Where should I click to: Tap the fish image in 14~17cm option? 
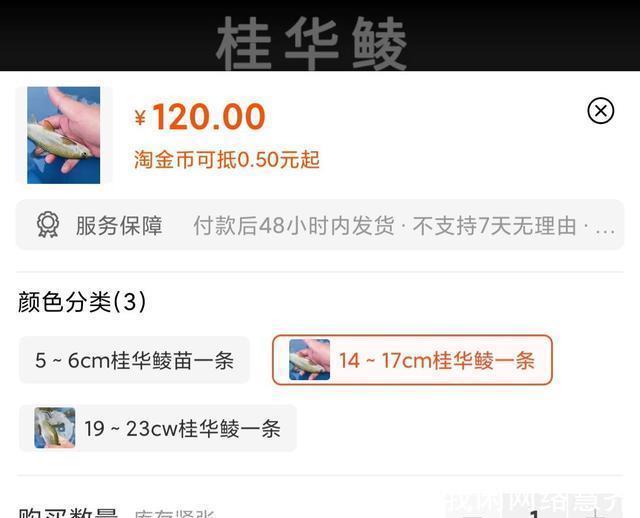click(309, 360)
